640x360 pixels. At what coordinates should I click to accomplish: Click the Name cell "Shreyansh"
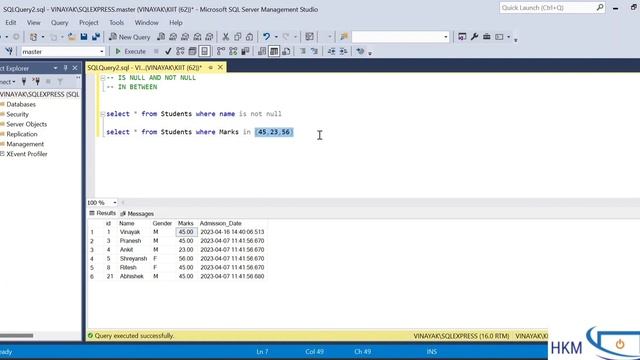pyautogui.click(x=133, y=258)
